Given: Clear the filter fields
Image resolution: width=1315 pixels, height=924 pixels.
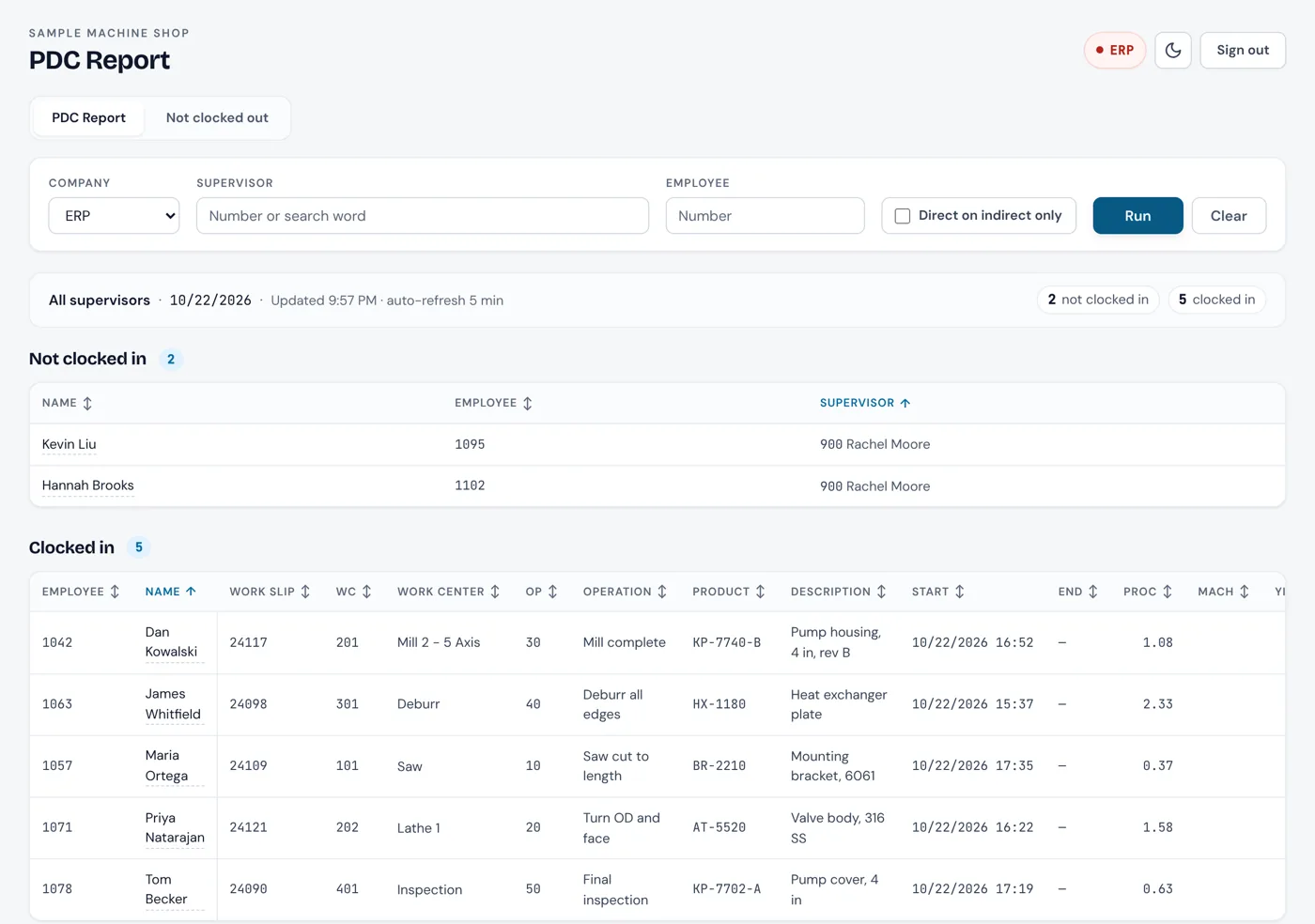Looking at the screenshot, I should [x=1229, y=216].
